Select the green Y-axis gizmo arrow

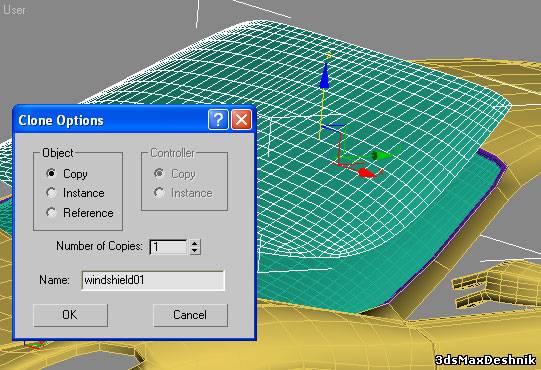(x=382, y=156)
